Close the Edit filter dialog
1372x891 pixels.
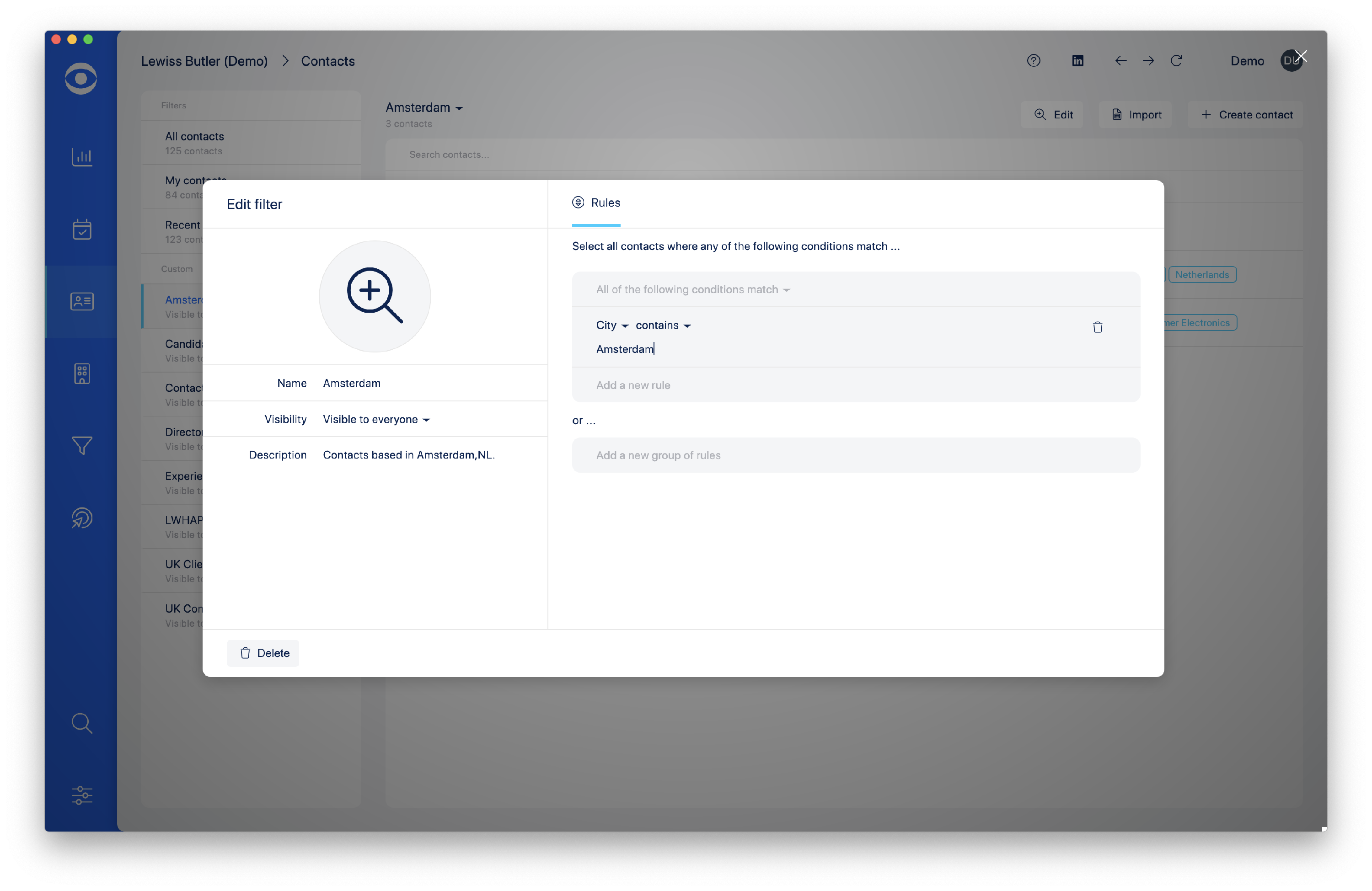coord(1301,57)
